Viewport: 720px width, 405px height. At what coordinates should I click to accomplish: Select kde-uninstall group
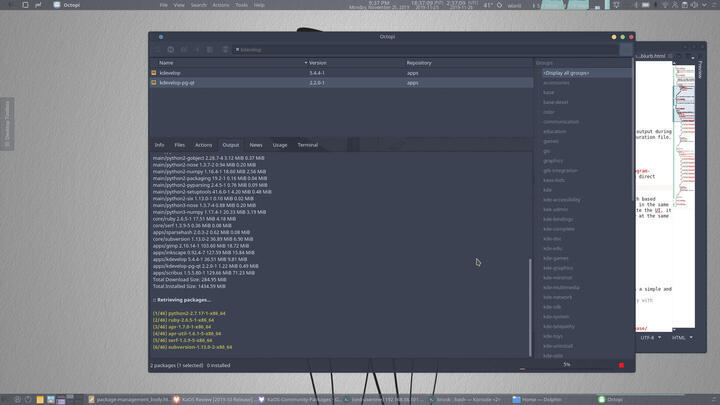click(x=558, y=346)
